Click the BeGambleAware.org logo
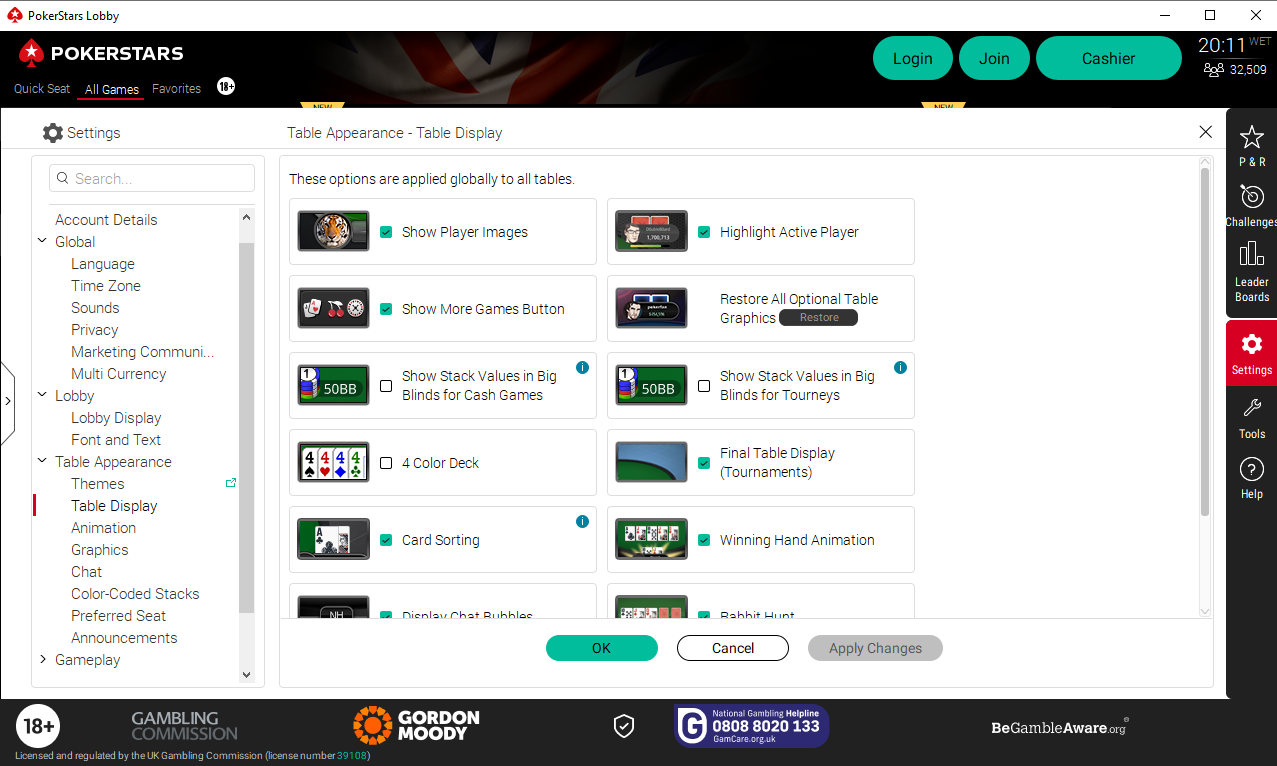Viewport: 1277px width, 766px height. coord(1060,727)
